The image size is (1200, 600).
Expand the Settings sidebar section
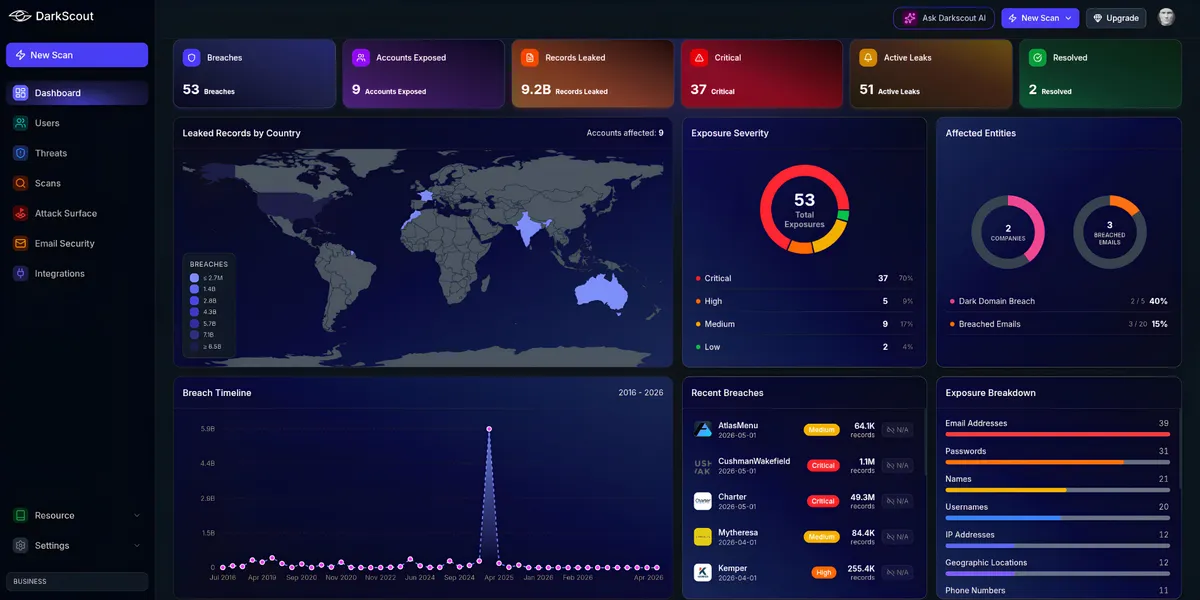(77, 545)
